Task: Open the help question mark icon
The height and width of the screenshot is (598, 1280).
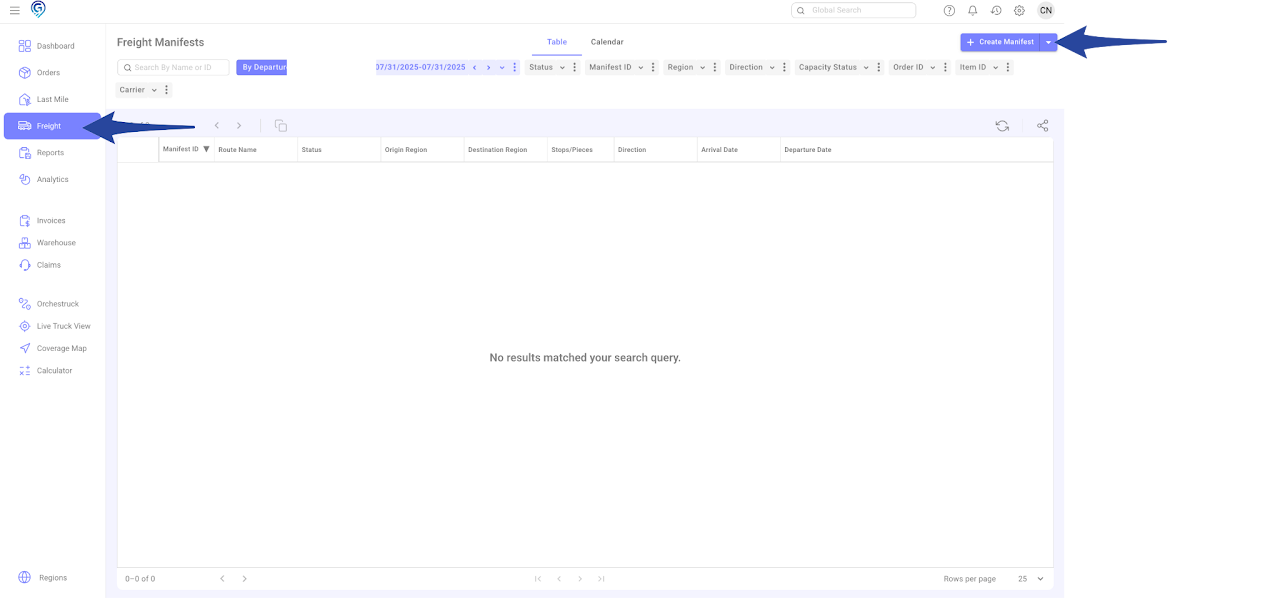Action: pyautogui.click(x=949, y=10)
